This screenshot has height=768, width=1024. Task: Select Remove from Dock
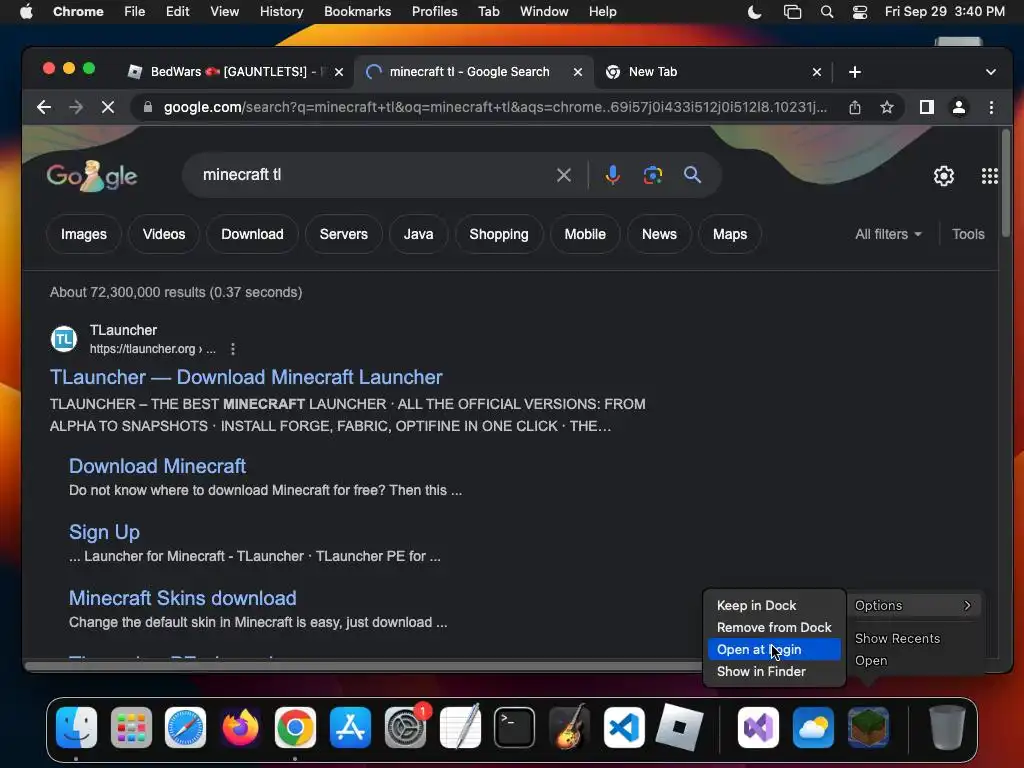coord(774,627)
